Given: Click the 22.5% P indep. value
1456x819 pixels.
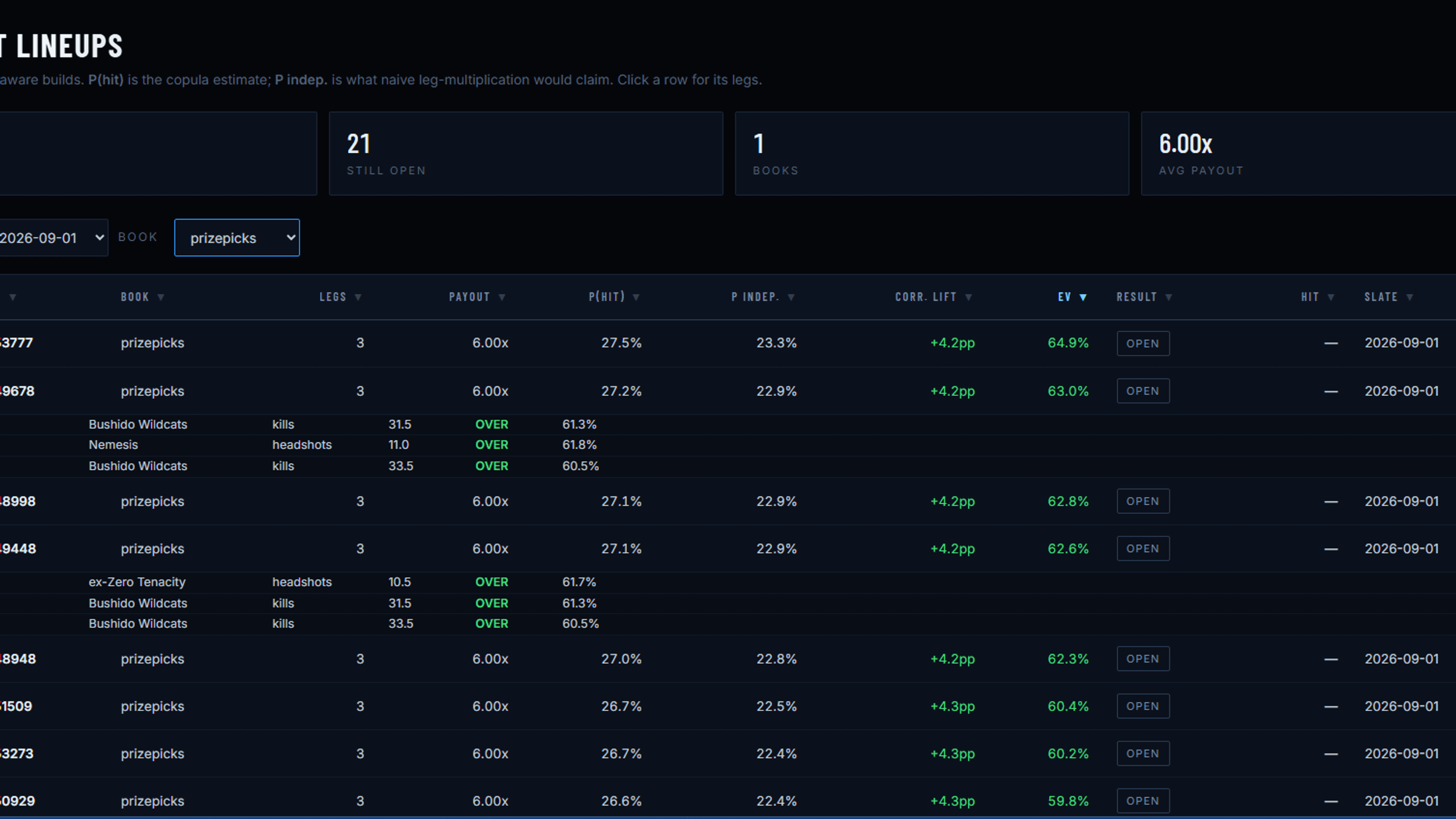Looking at the screenshot, I should coord(776,706).
